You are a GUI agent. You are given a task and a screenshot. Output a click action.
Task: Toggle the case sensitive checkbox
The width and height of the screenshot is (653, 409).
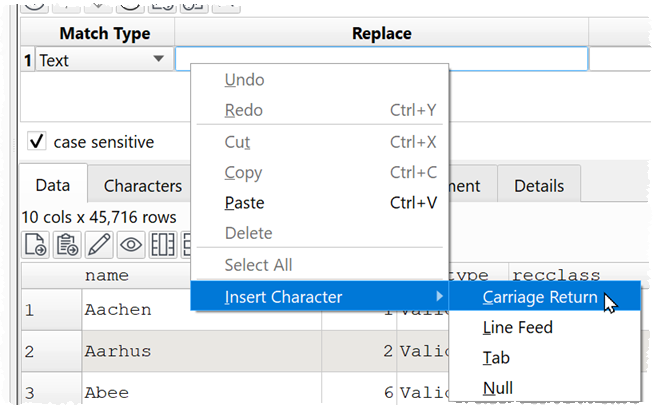tap(37, 142)
